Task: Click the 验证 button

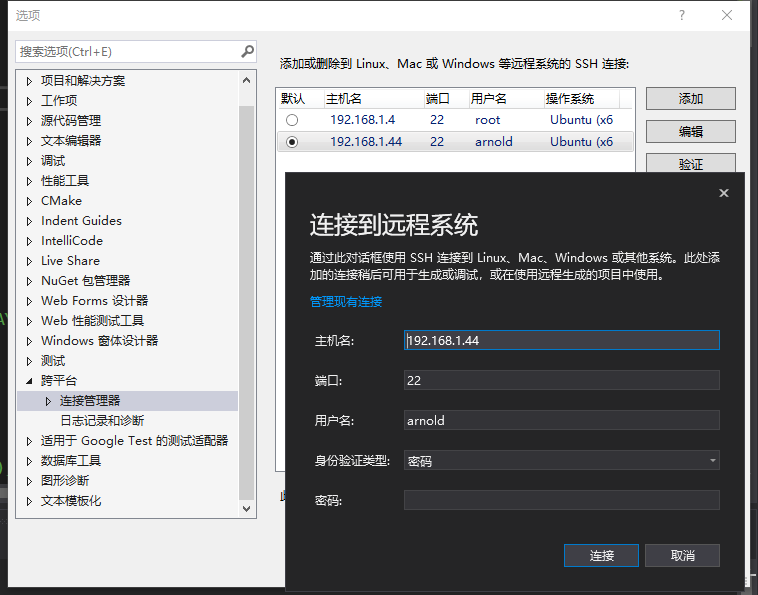Action: pyautogui.click(x=691, y=163)
